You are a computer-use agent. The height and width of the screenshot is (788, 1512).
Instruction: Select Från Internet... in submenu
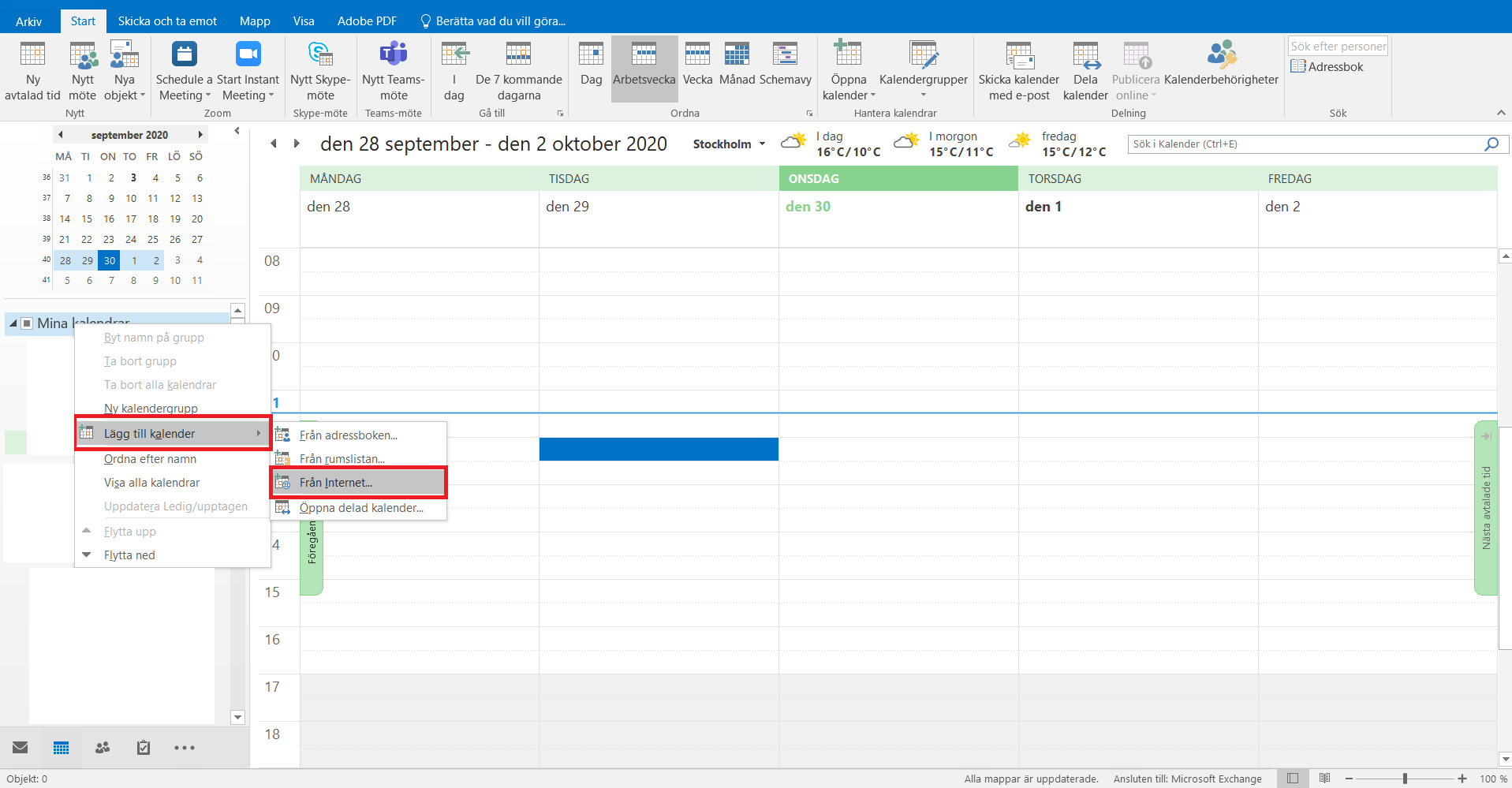tap(336, 483)
